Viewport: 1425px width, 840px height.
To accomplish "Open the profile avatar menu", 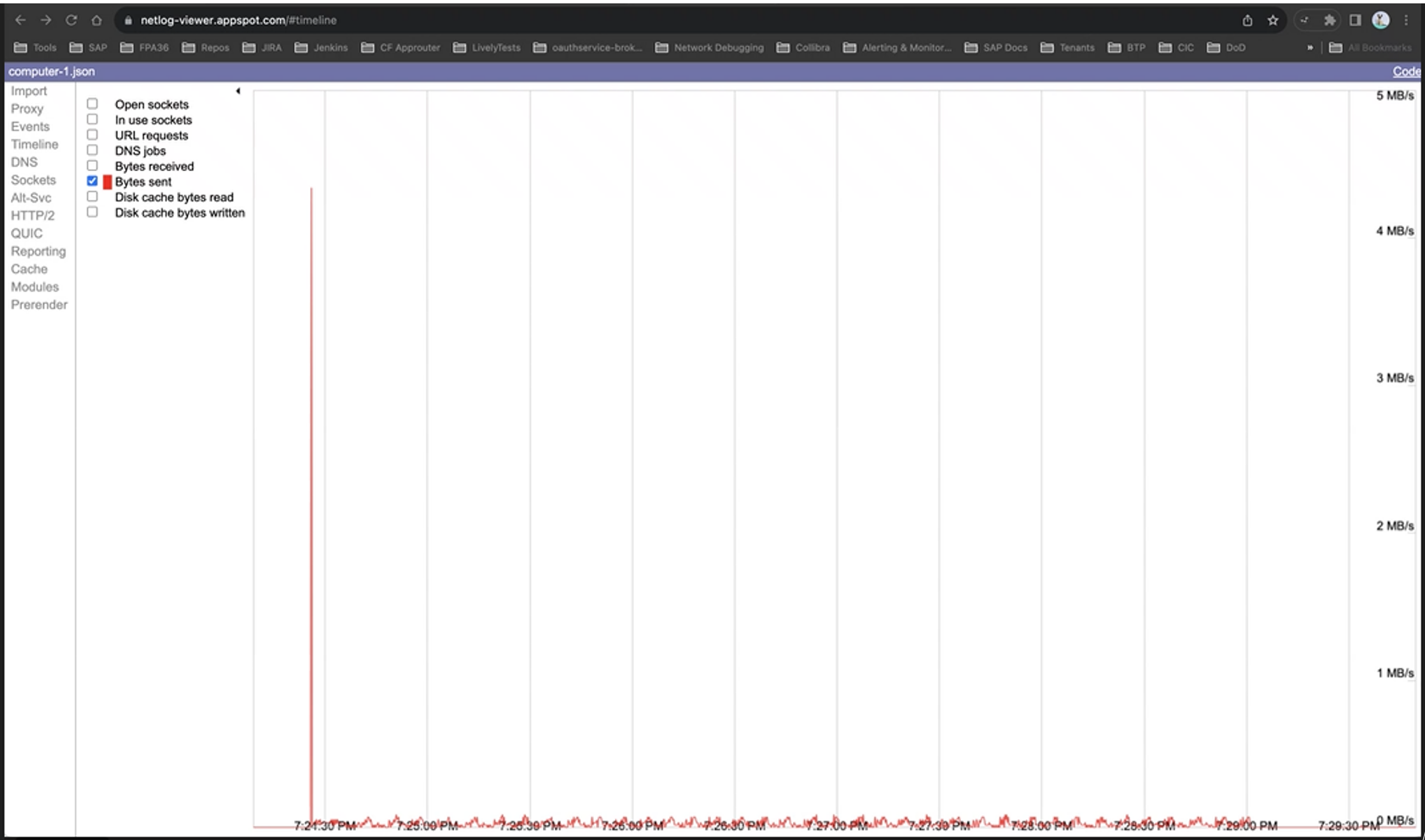I will coord(1381,20).
